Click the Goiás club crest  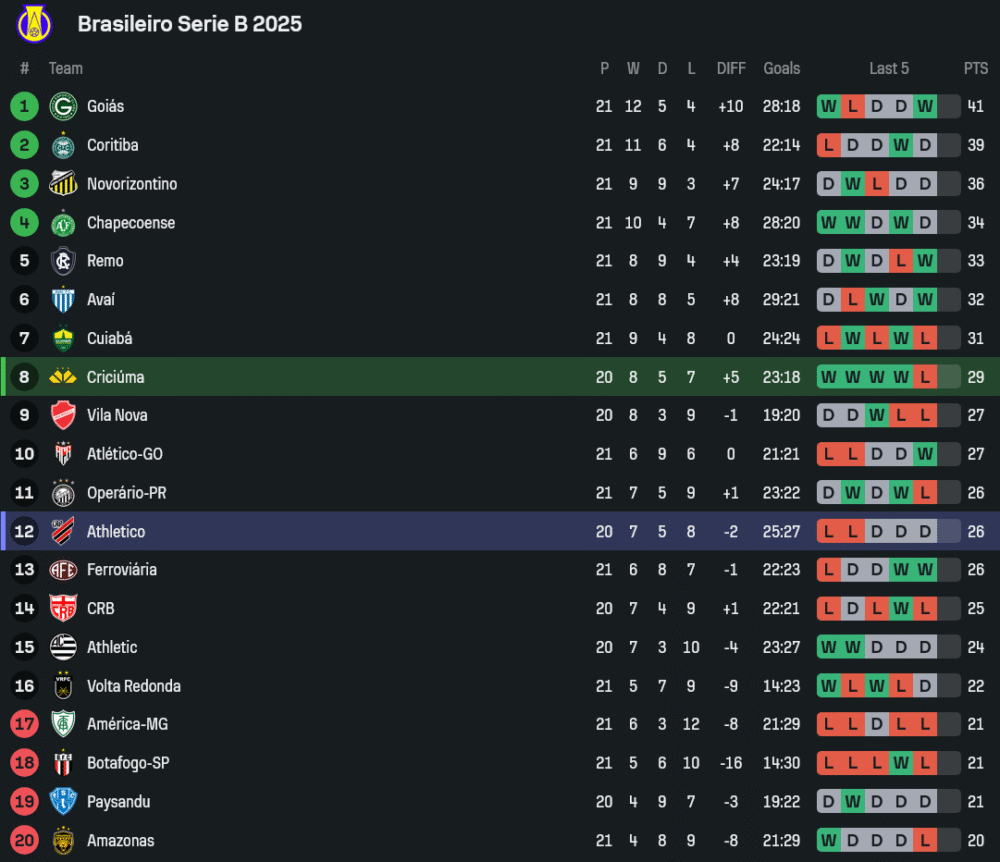(x=63, y=106)
